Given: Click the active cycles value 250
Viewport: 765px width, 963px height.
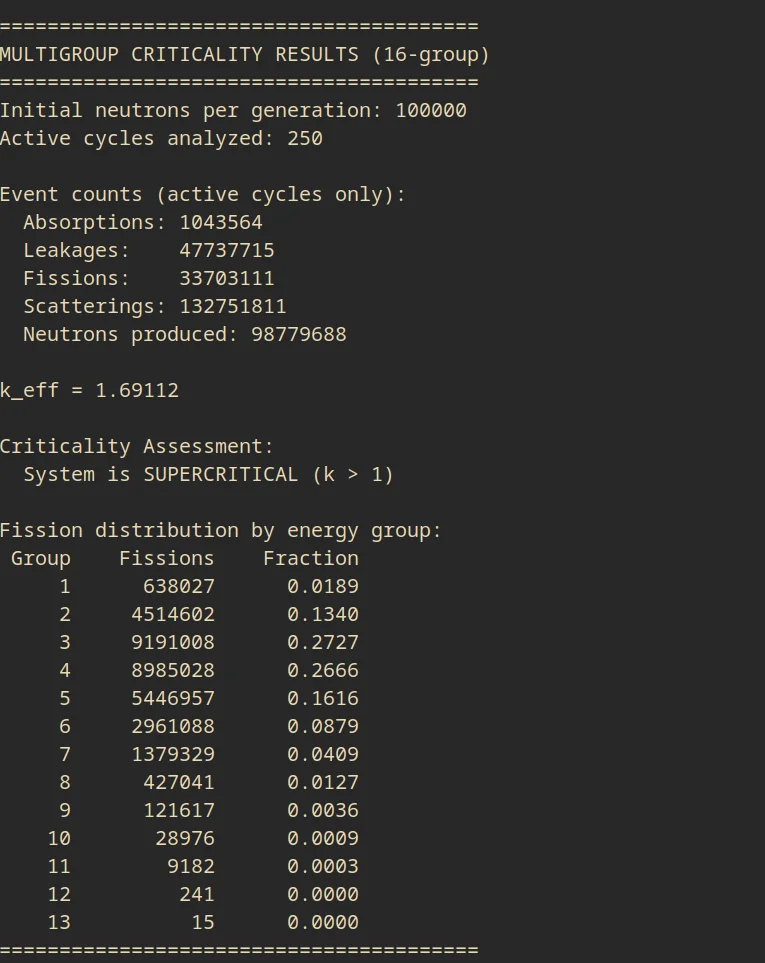Looking at the screenshot, I should [x=305, y=138].
